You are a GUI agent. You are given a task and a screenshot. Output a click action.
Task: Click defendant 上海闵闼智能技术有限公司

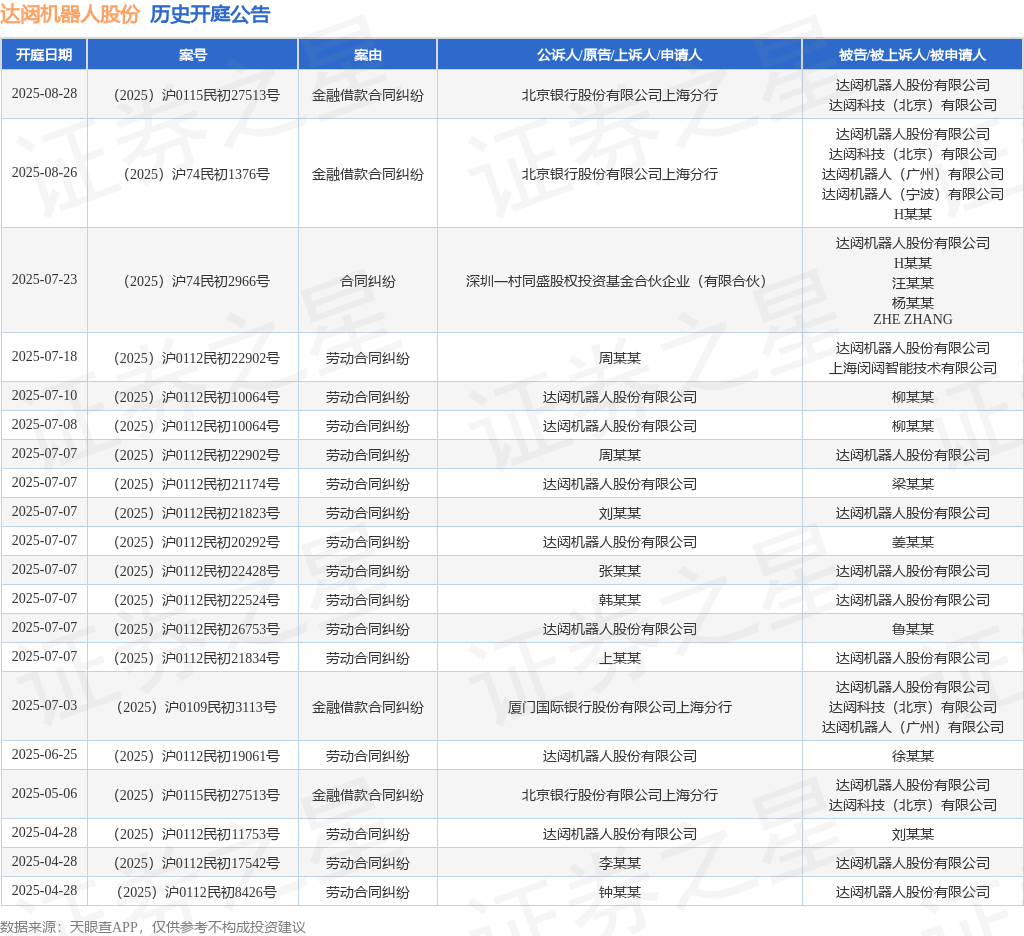point(912,368)
